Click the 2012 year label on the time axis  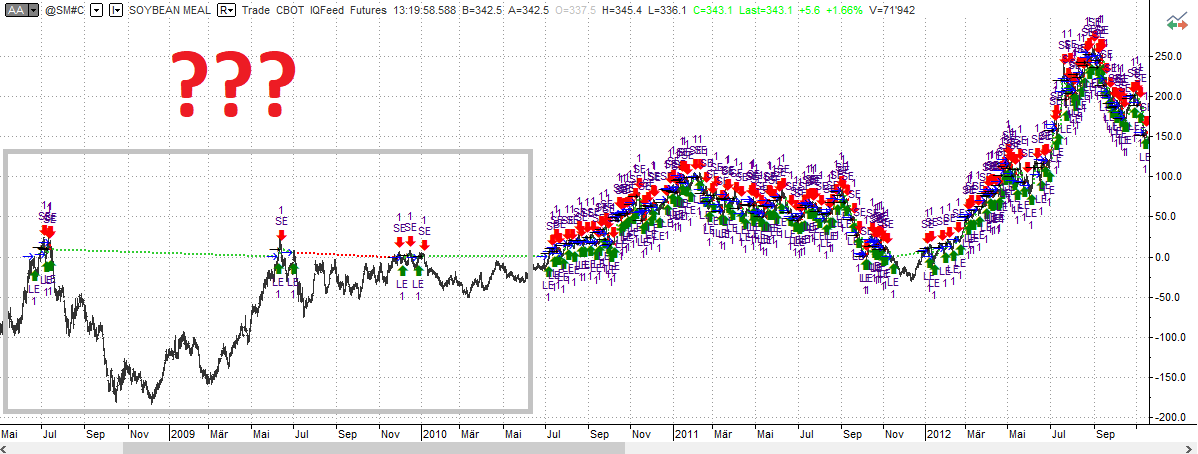tap(937, 434)
